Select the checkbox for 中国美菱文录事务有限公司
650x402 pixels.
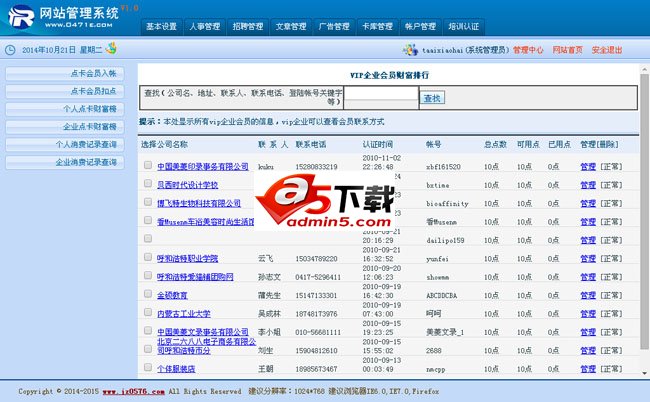pos(148,330)
